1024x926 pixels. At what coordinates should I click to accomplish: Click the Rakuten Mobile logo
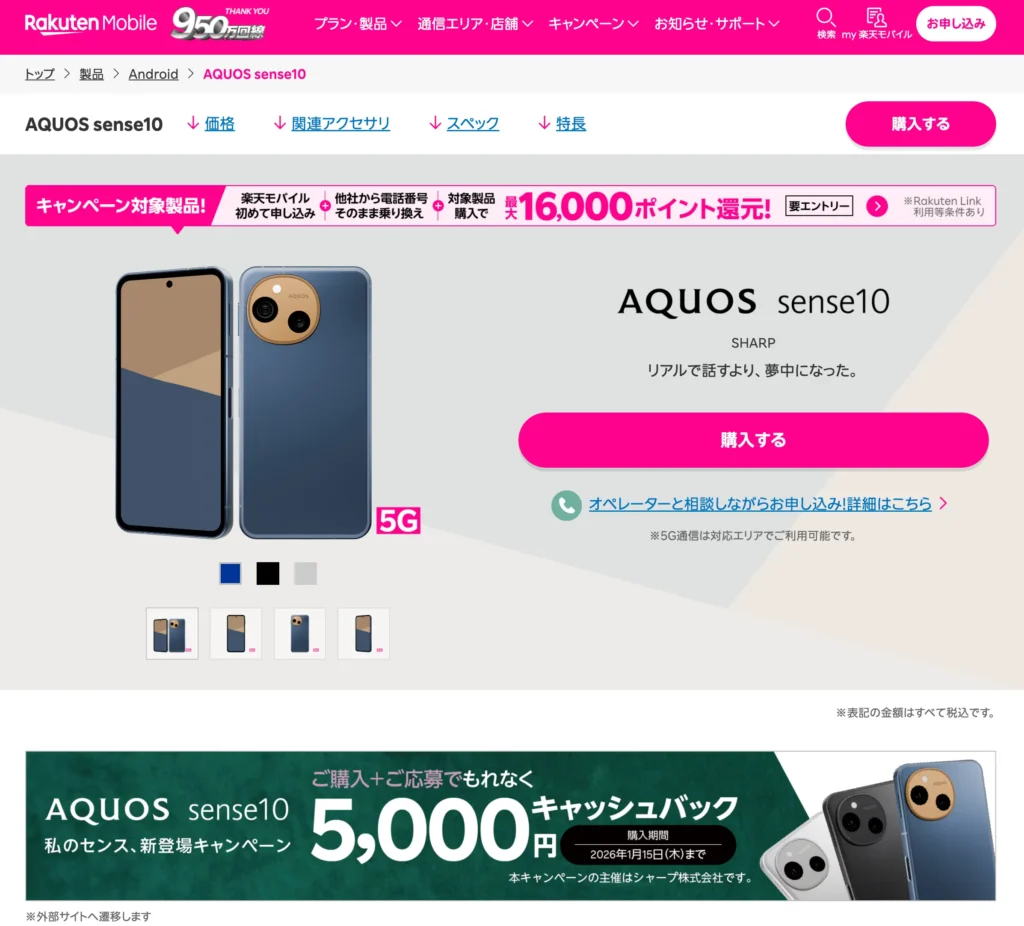pyautogui.click(x=91, y=24)
